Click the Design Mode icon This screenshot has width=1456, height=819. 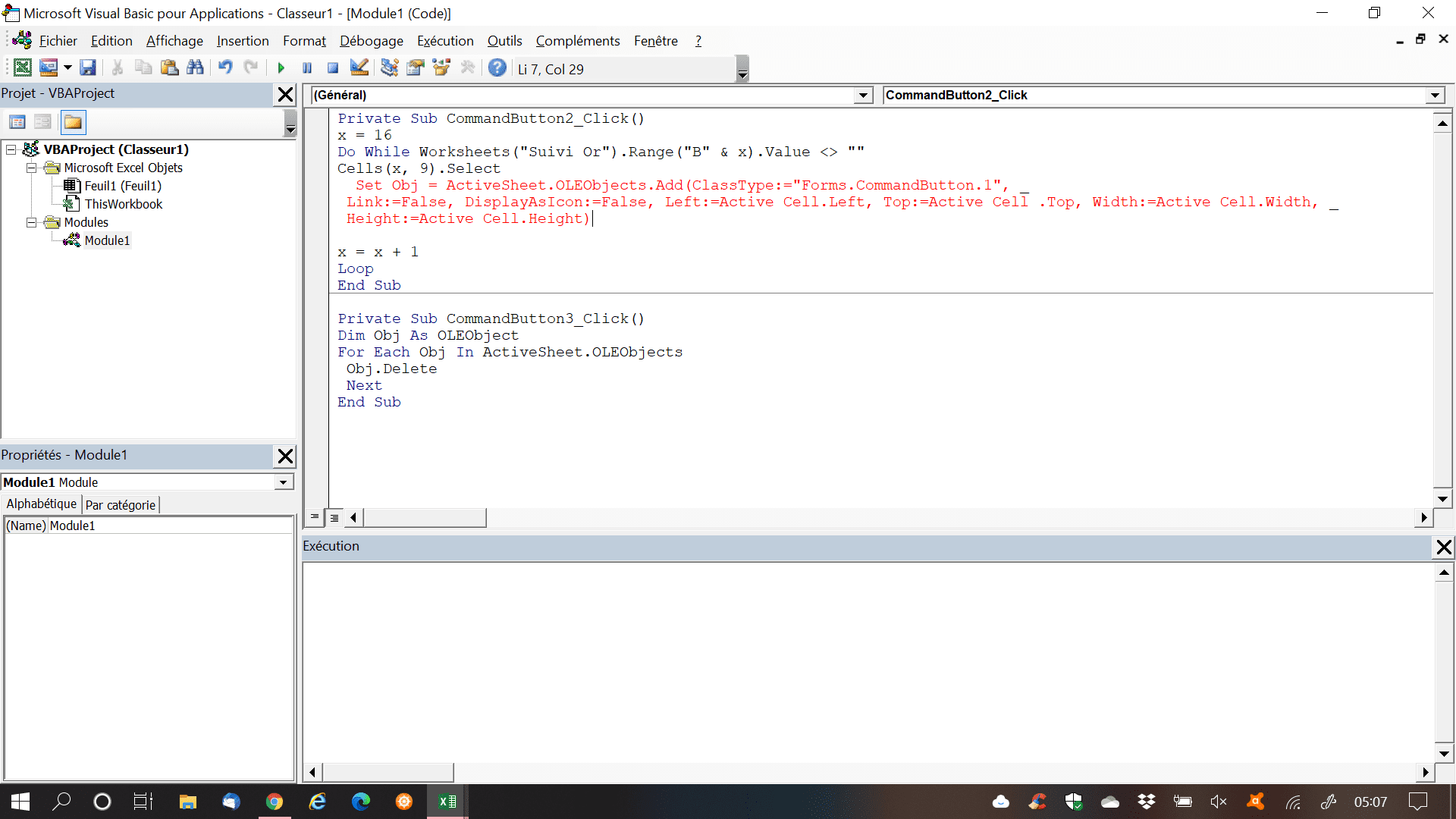click(359, 68)
